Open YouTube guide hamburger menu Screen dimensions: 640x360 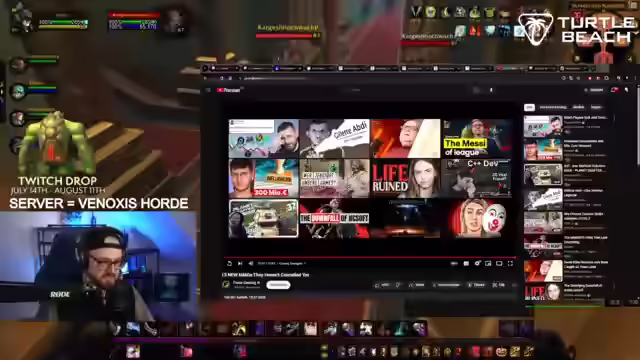pyautogui.click(x=208, y=90)
